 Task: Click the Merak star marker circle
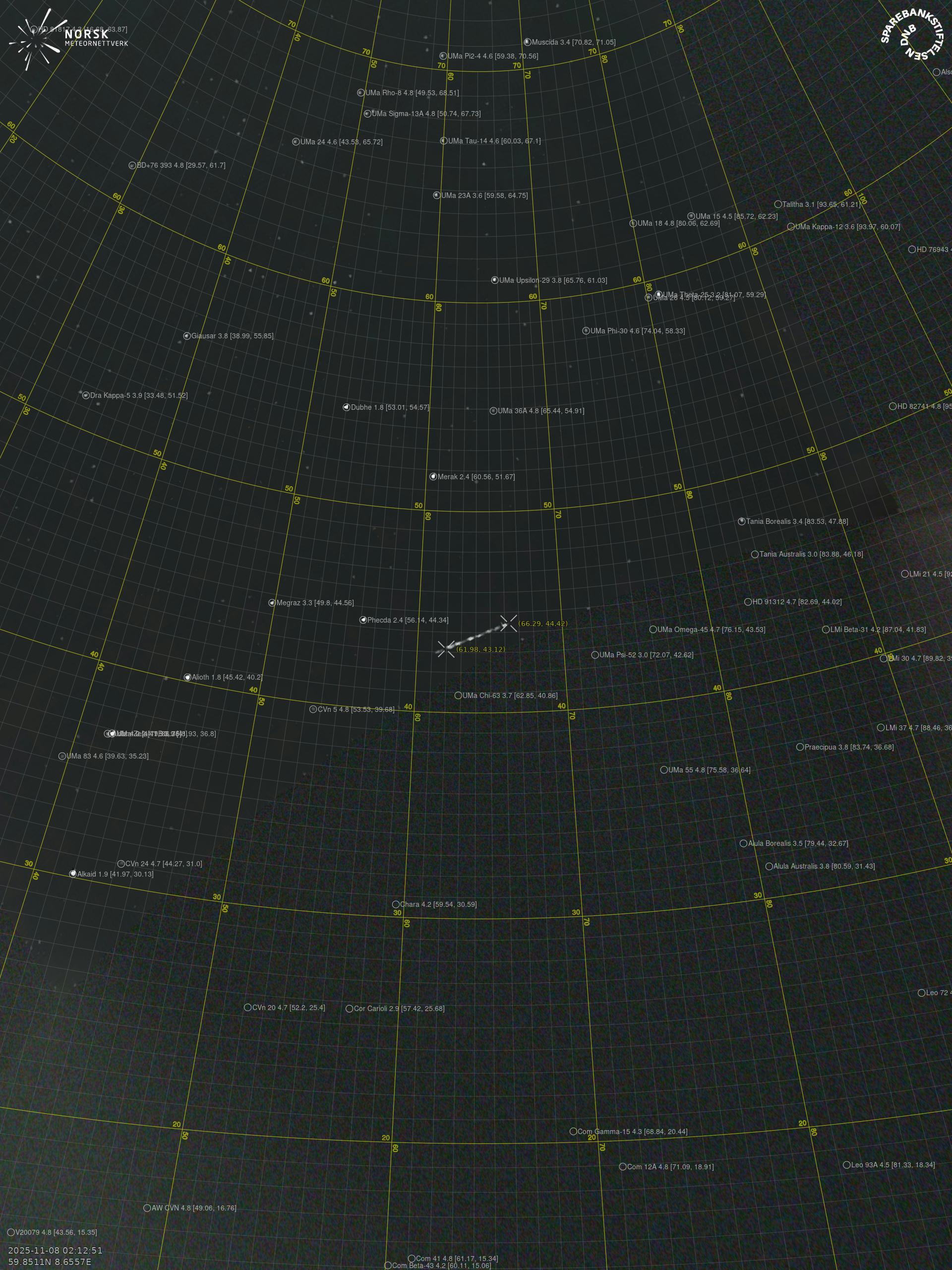click(x=433, y=477)
